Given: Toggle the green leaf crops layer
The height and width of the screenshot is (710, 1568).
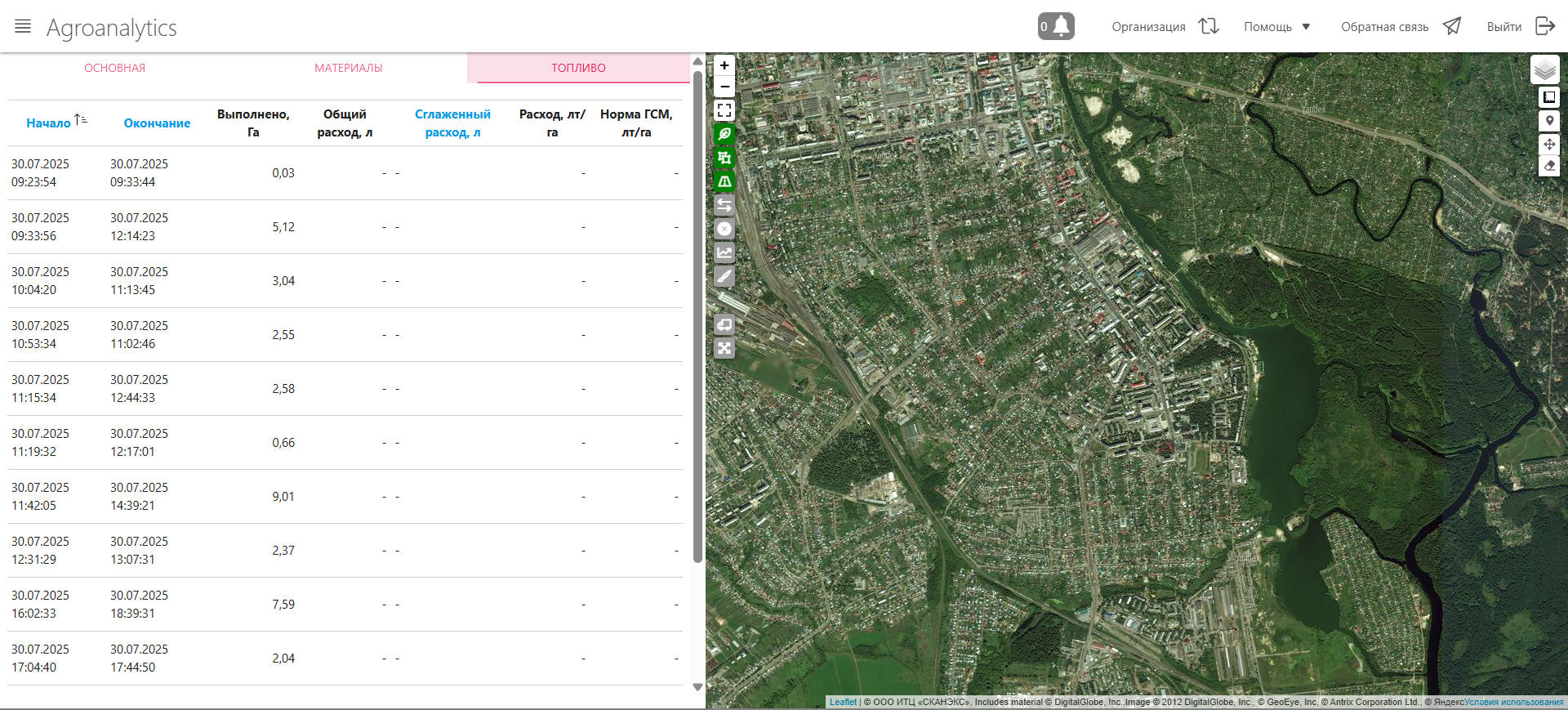Looking at the screenshot, I should (x=724, y=134).
